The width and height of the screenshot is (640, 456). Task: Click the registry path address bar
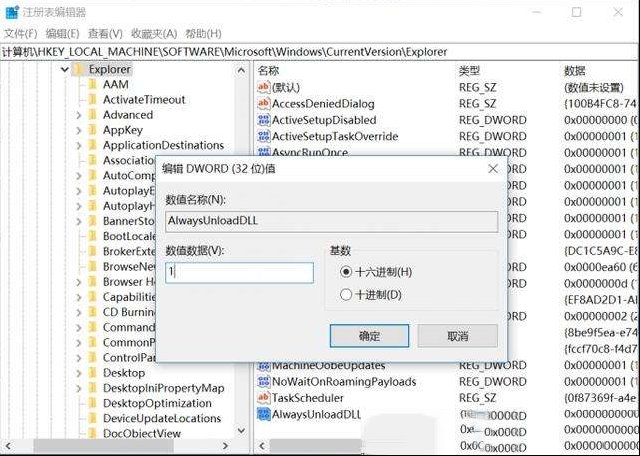coord(320,52)
